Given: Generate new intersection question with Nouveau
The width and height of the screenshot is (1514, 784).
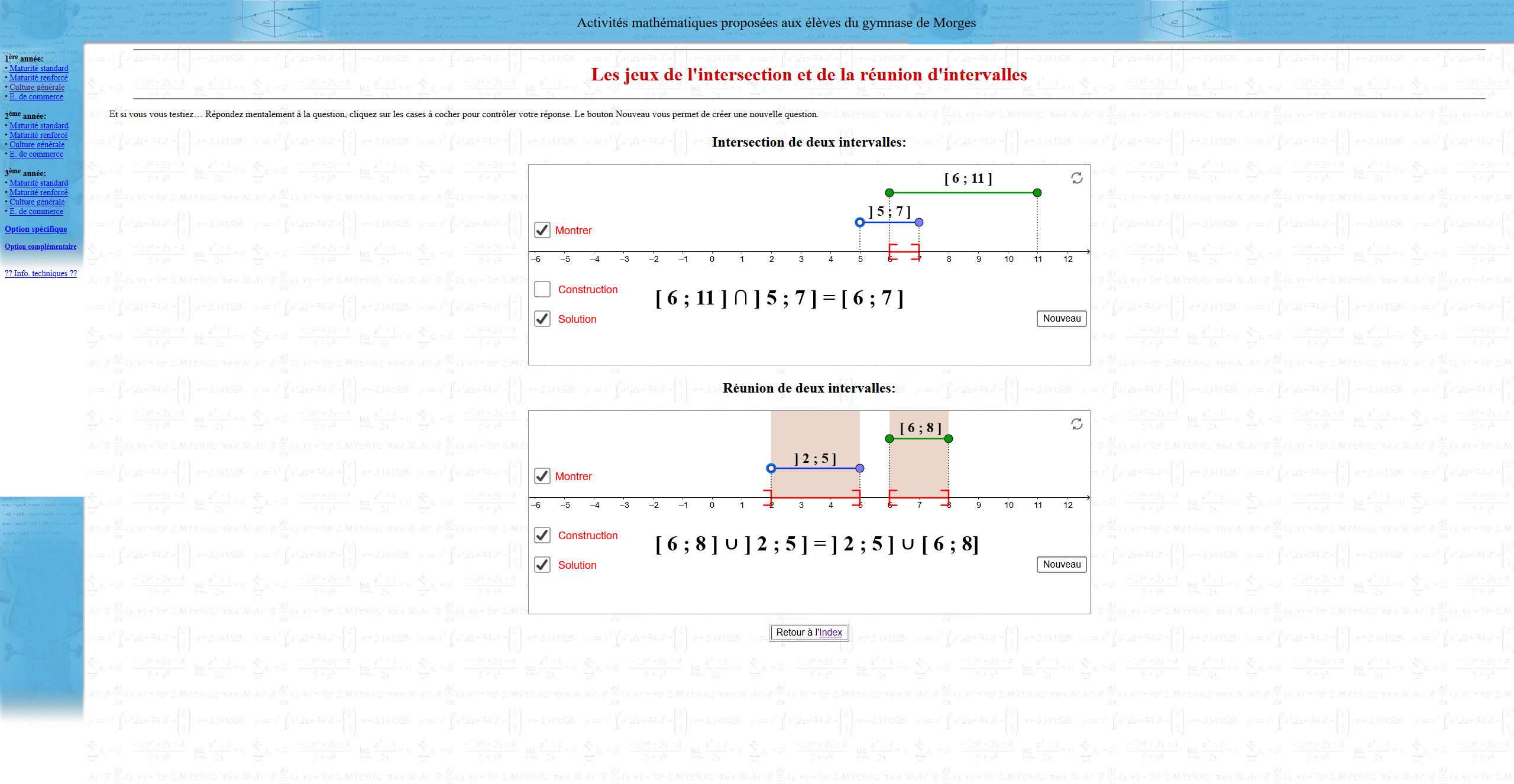Looking at the screenshot, I should (1061, 319).
